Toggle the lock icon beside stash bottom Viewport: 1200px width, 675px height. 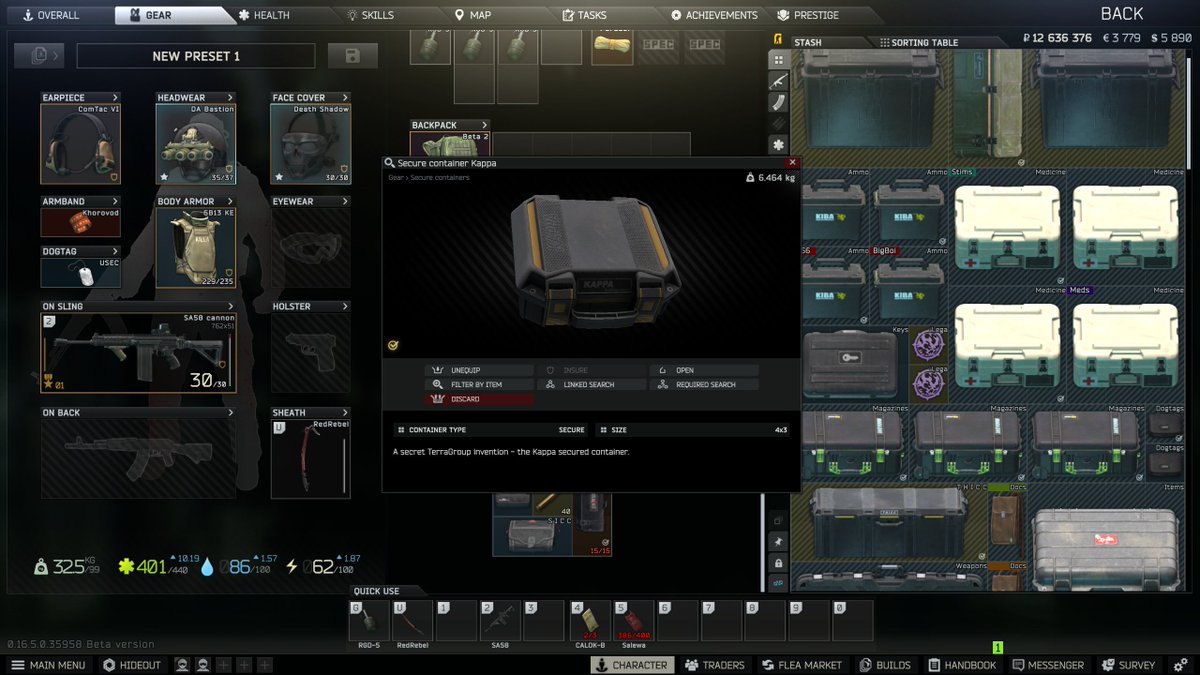pos(778,563)
